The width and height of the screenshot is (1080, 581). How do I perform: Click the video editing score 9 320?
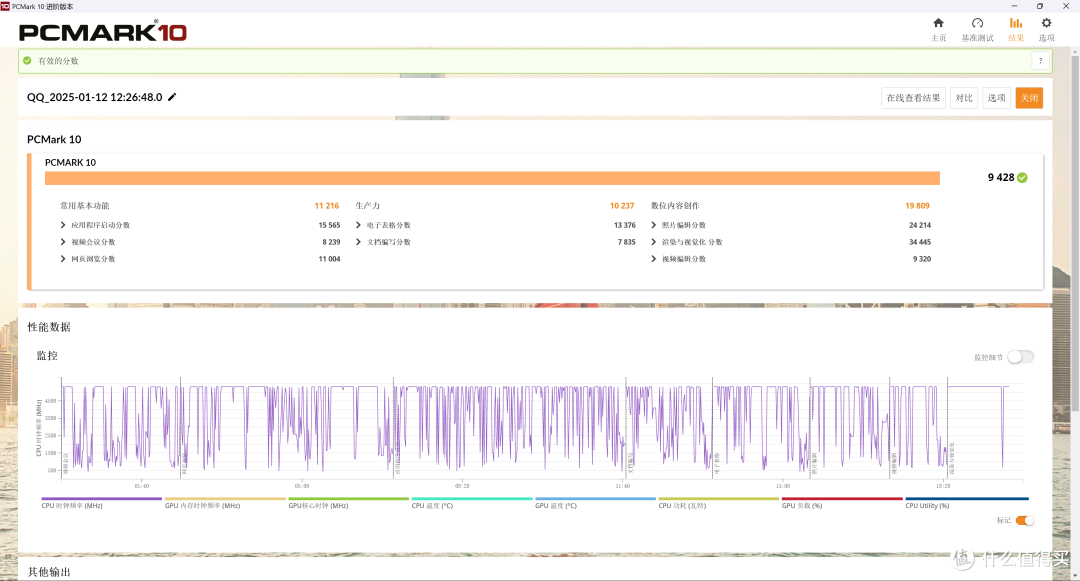[x=922, y=259]
